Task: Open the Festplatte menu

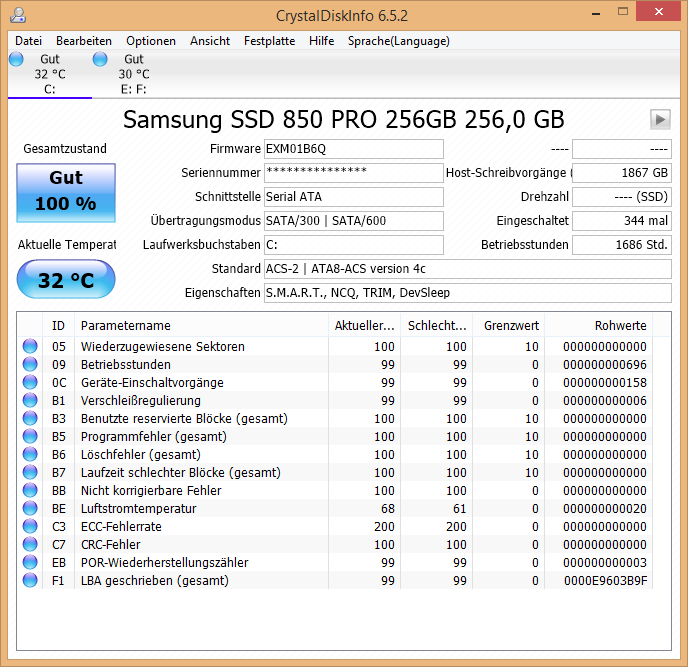Action: click(x=269, y=41)
